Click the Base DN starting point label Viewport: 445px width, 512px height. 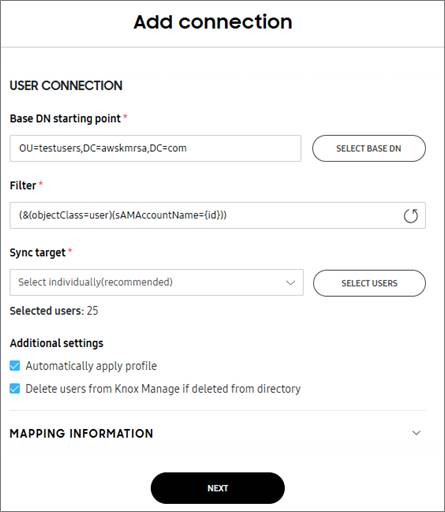point(65,119)
